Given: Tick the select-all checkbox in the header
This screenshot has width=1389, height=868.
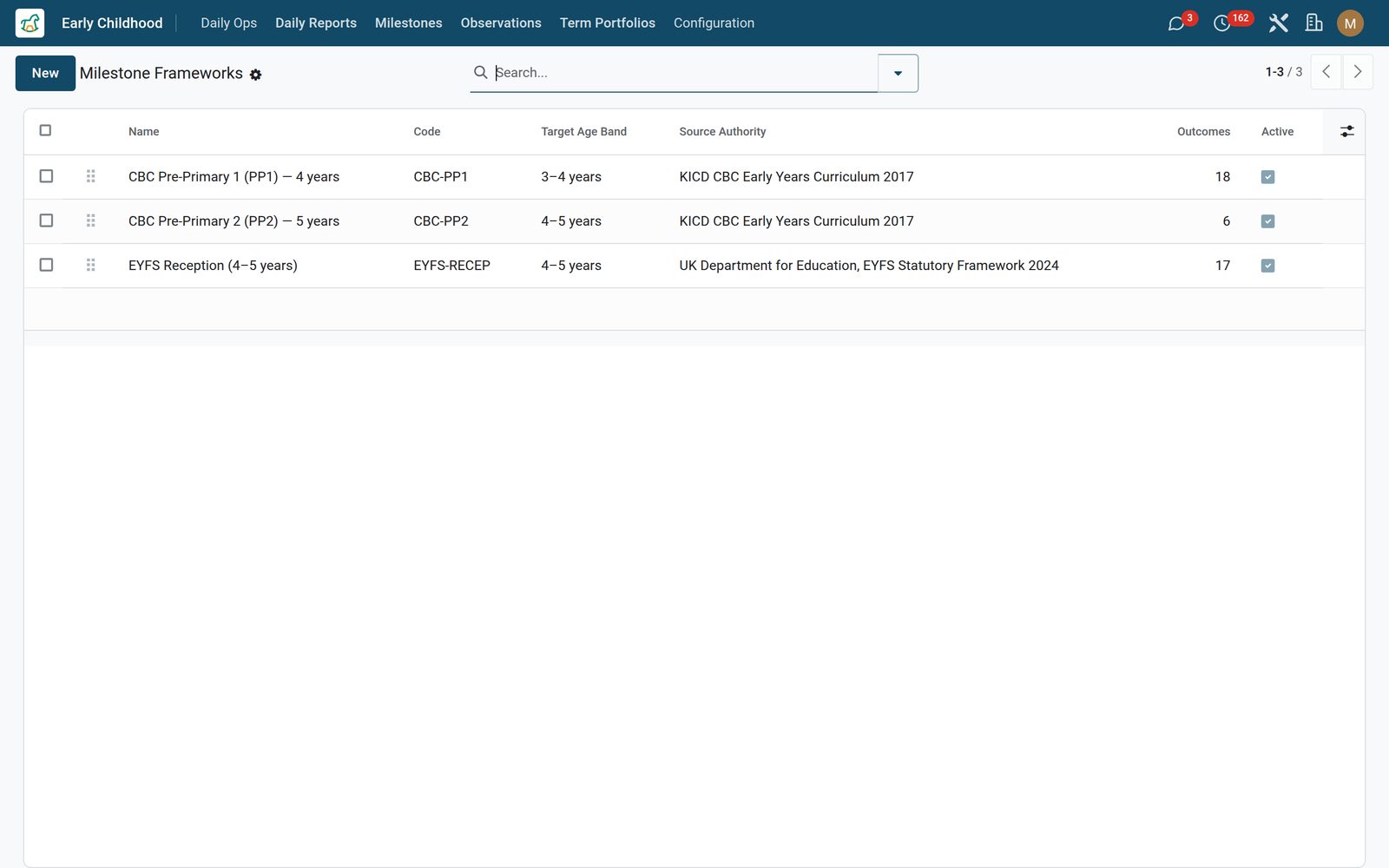Looking at the screenshot, I should (45, 130).
